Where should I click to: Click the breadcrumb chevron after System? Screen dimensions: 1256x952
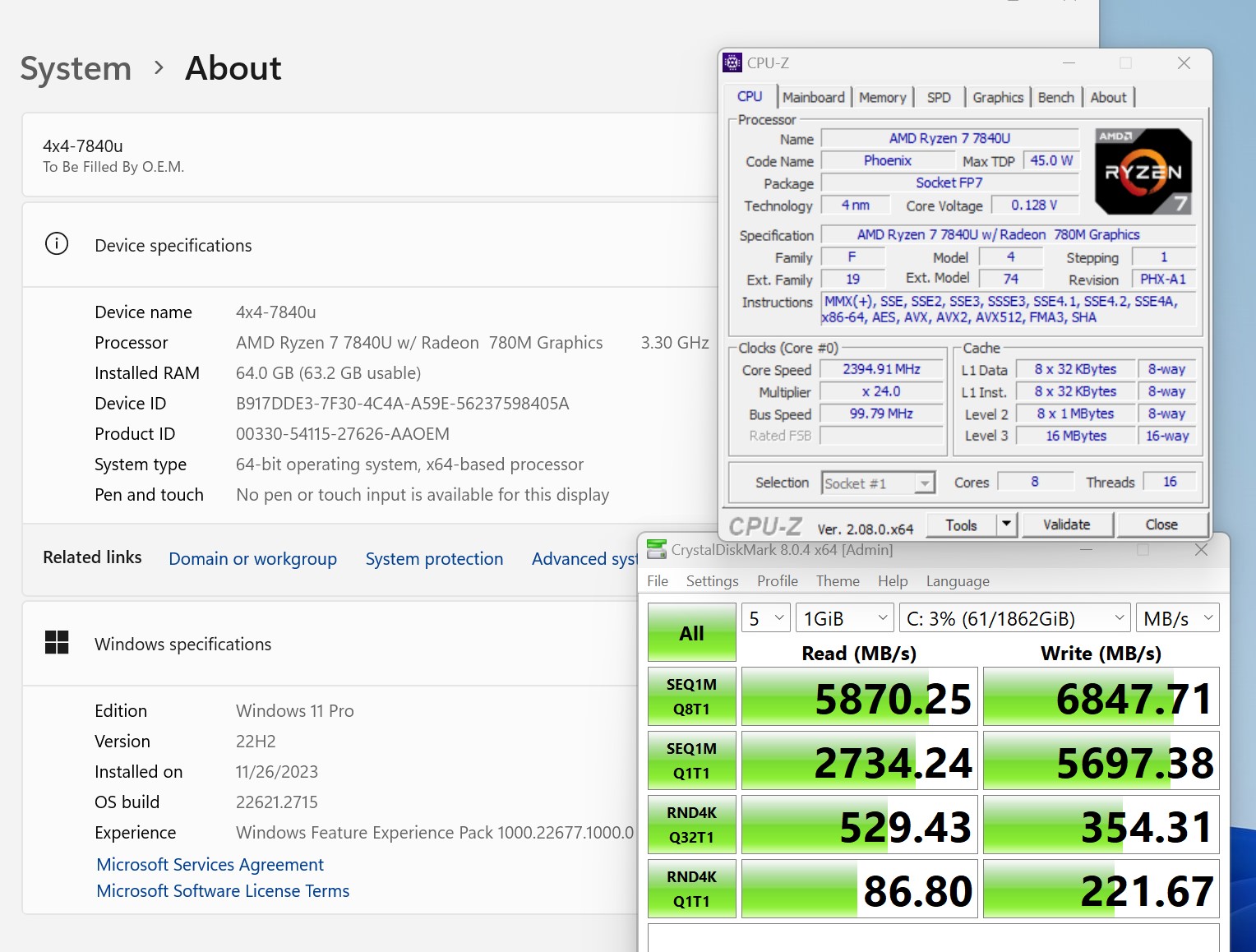[x=159, y=68]
